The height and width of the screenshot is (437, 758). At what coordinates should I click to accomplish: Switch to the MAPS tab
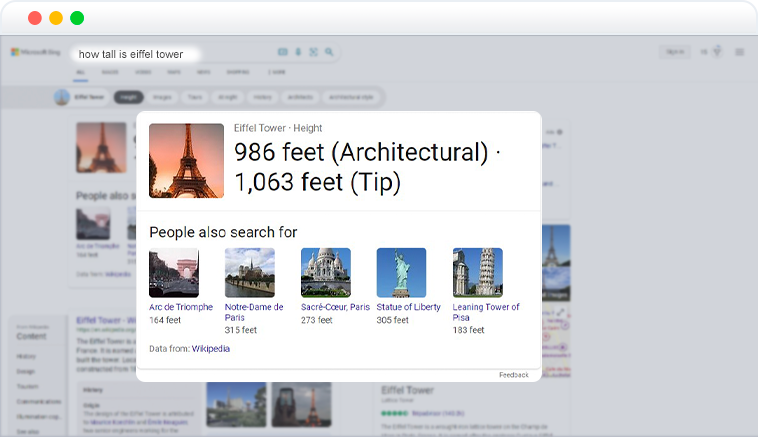(174, 72)
